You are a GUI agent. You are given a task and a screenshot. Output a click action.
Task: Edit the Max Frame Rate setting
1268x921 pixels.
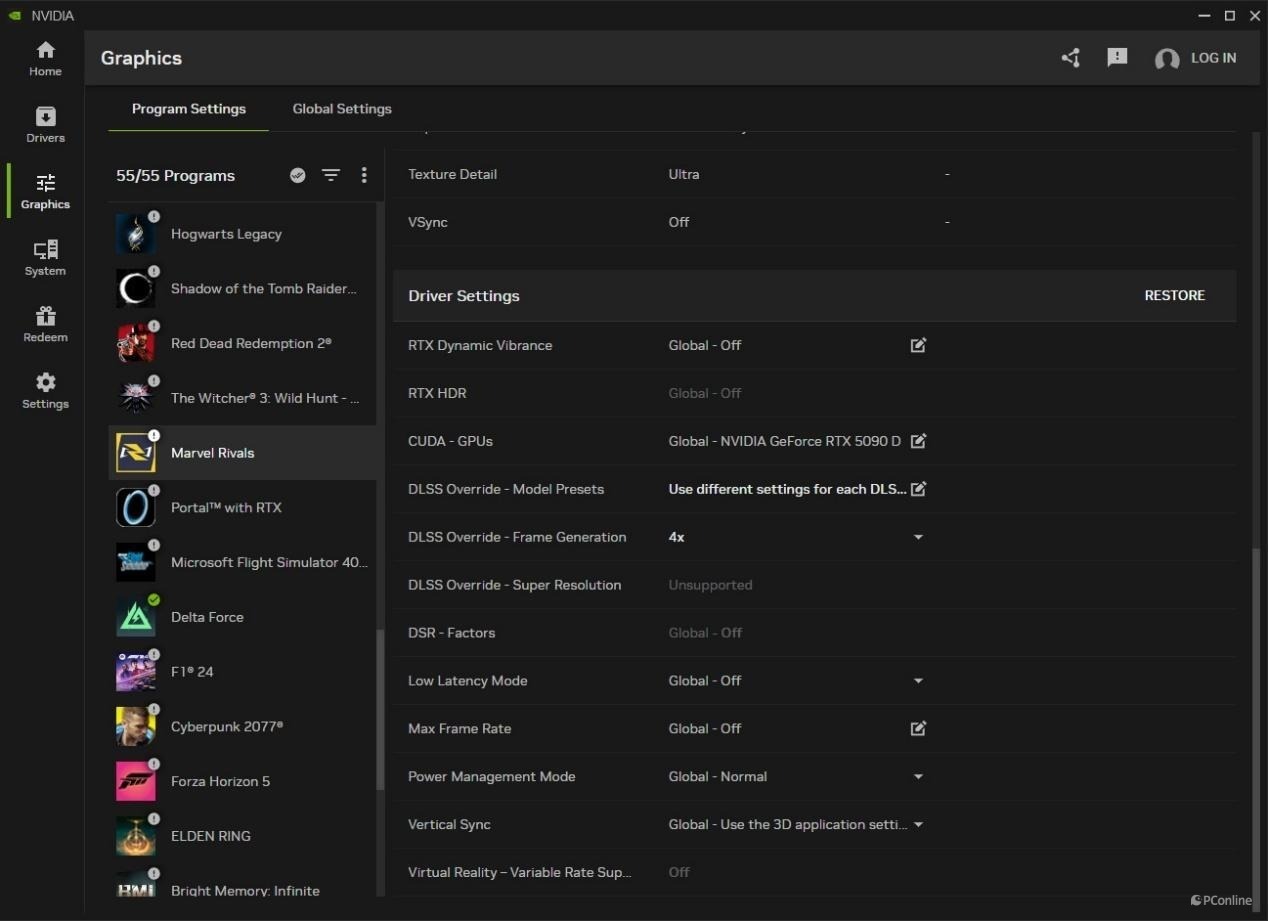point(918,729)
